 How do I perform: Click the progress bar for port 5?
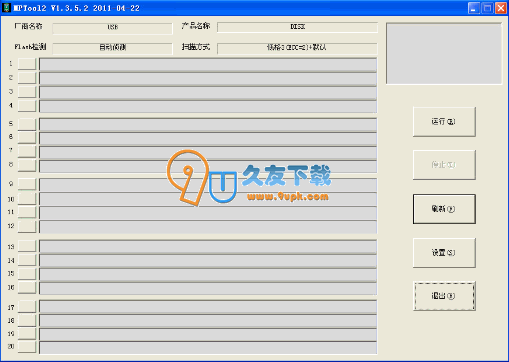click(208, 125)
